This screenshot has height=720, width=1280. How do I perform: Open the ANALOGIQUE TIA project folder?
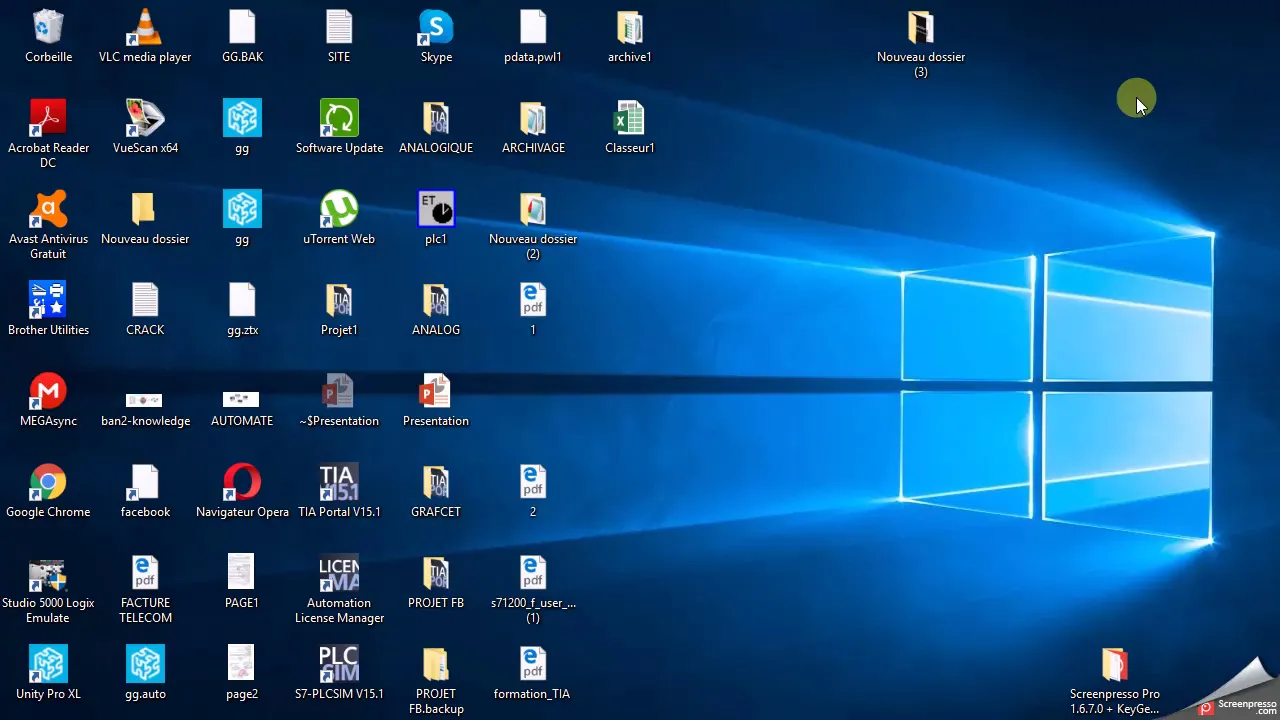pos(436,119)
